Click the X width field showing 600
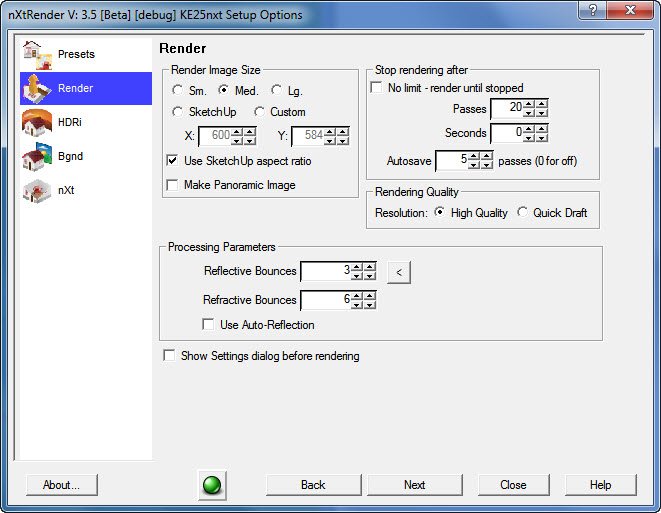The width and height of the screenshot is (661, 513). (x=215, y=136)
